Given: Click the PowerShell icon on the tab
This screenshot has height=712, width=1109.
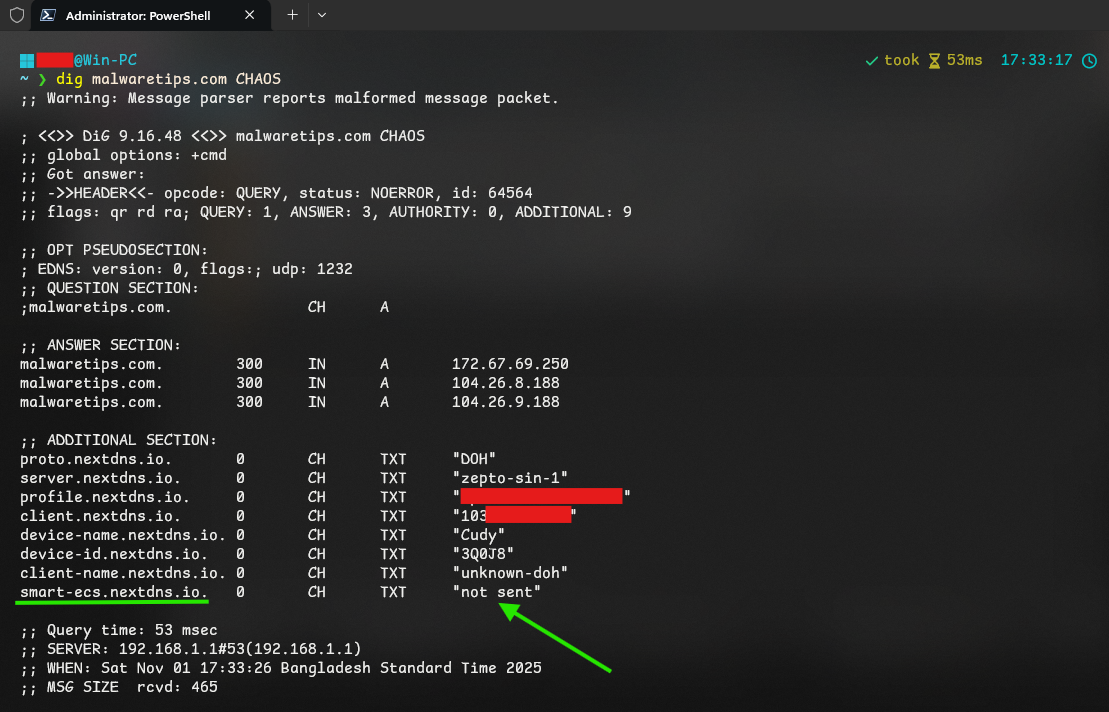Looking at the screenshot, I should point(47,15).
